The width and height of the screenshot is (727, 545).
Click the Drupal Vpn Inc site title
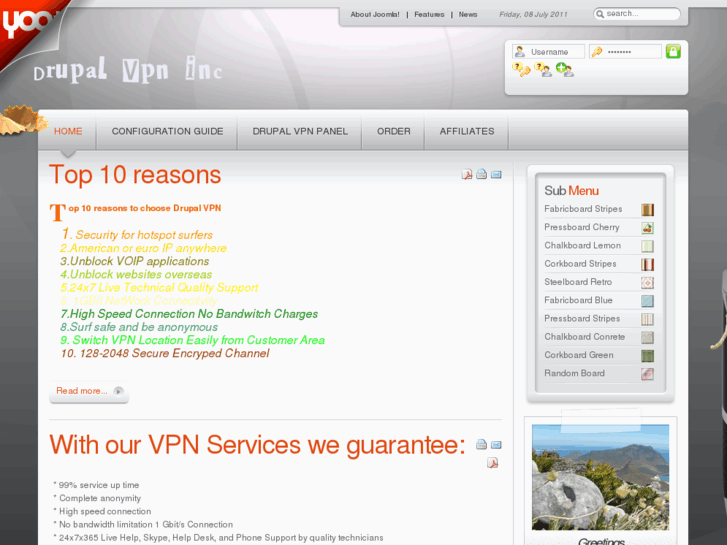(128, 71)
